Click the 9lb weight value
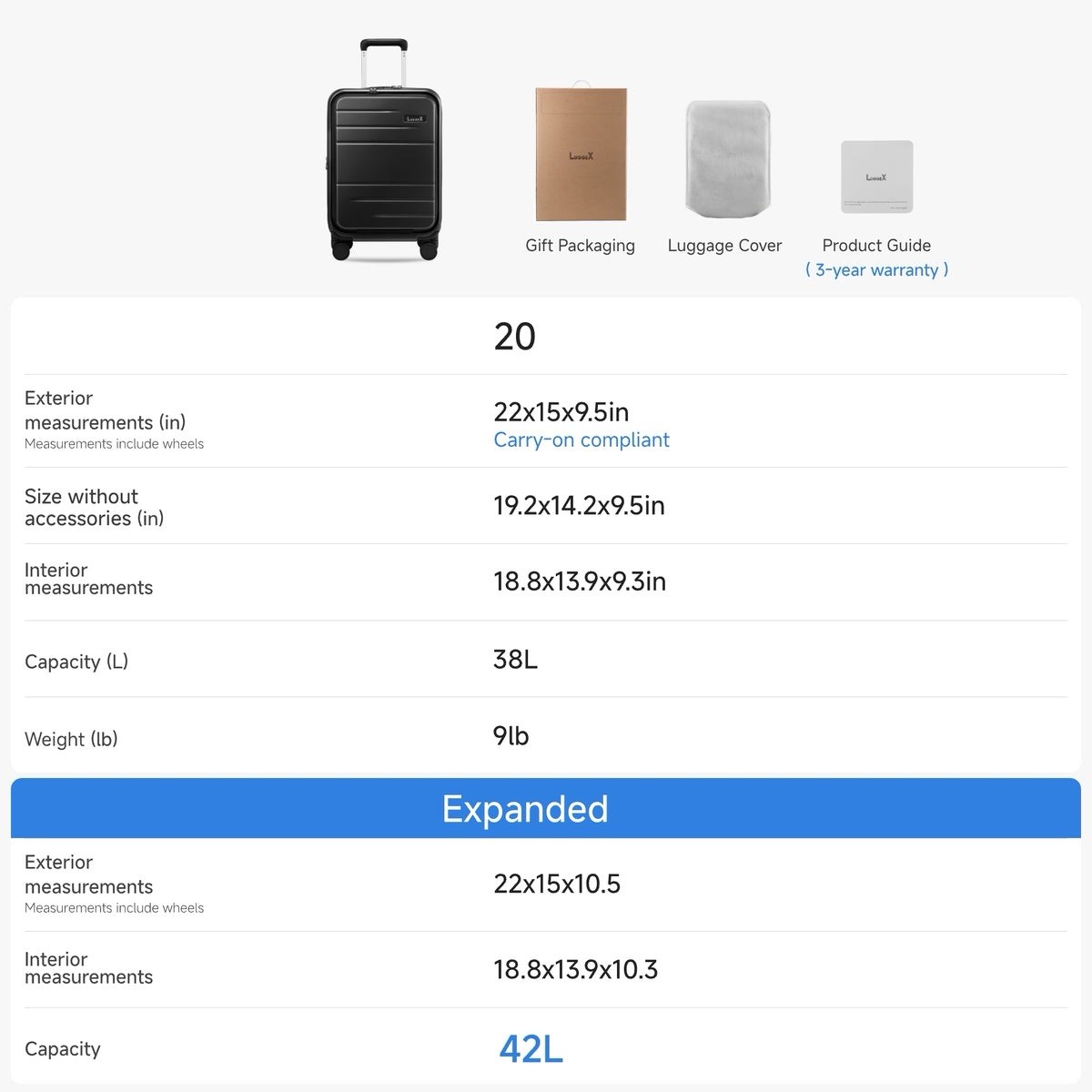The image size is (1092, 1092). coord(511,735)
